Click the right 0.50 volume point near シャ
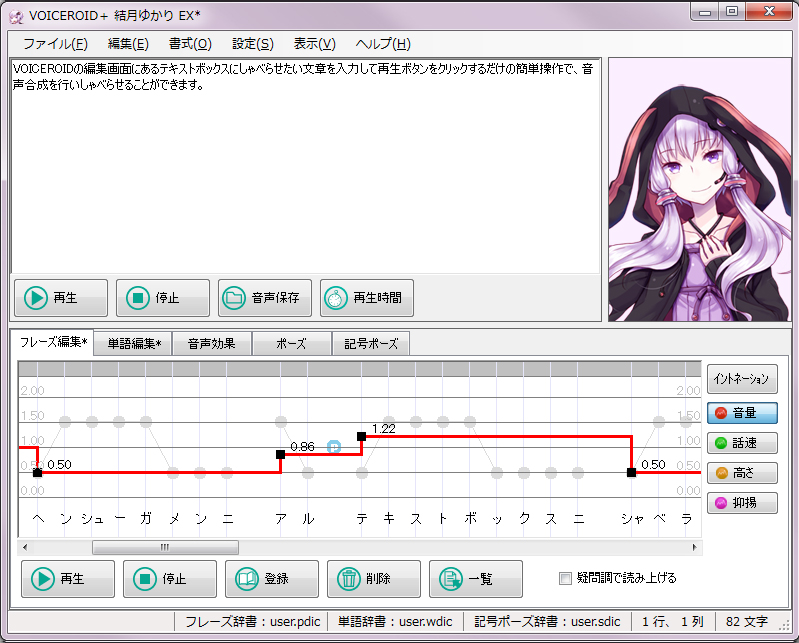 click(x=631, y=472)
